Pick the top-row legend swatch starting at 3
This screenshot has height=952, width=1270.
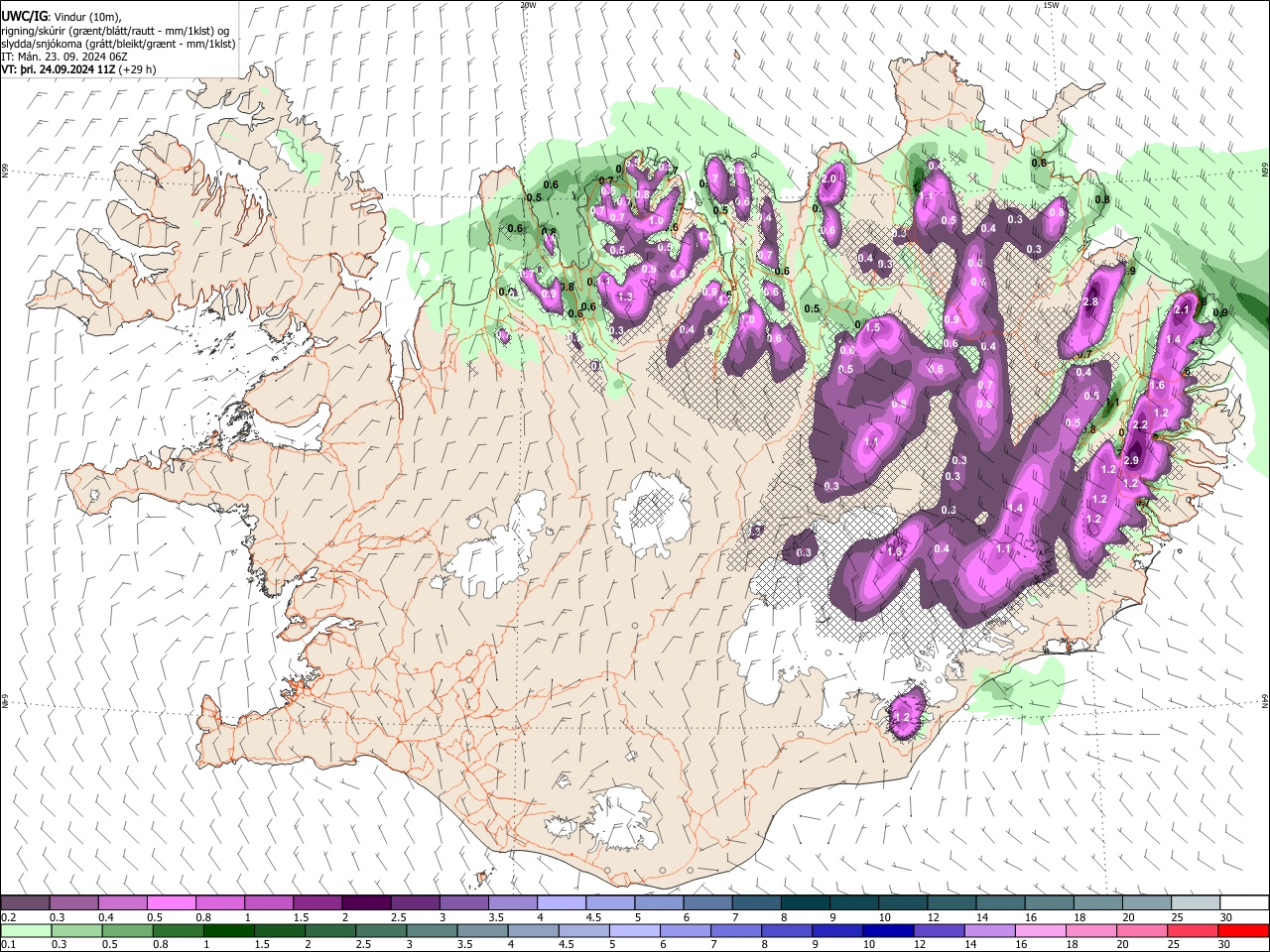(463, 903)
